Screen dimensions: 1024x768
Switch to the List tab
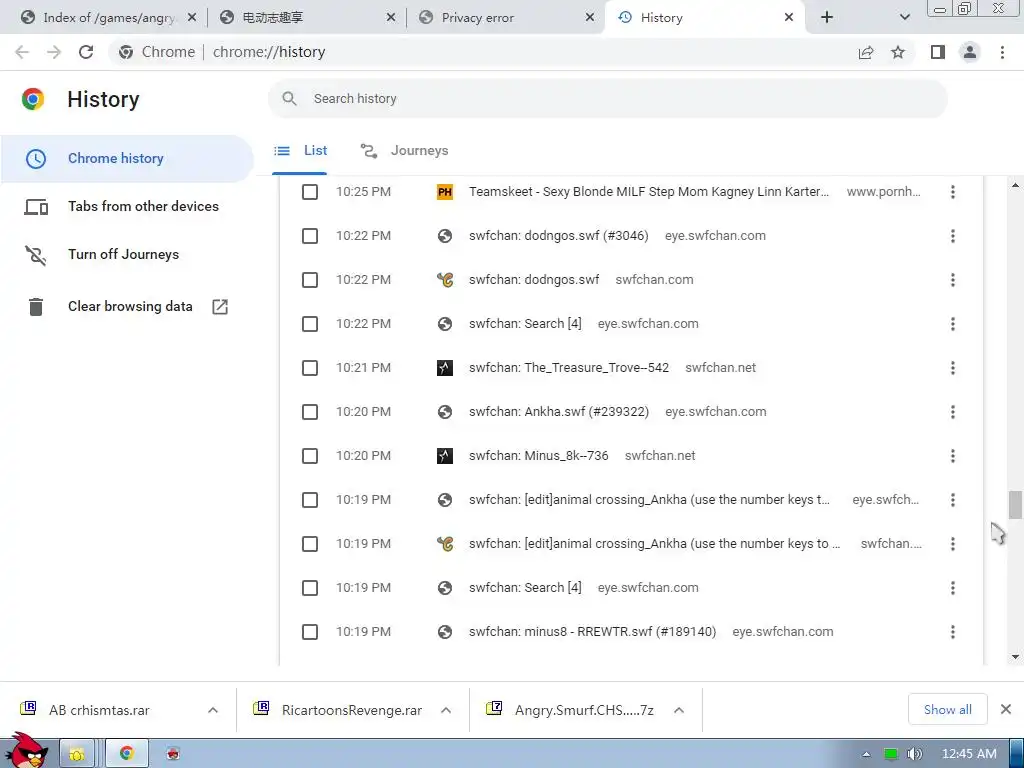coord(300,151)
